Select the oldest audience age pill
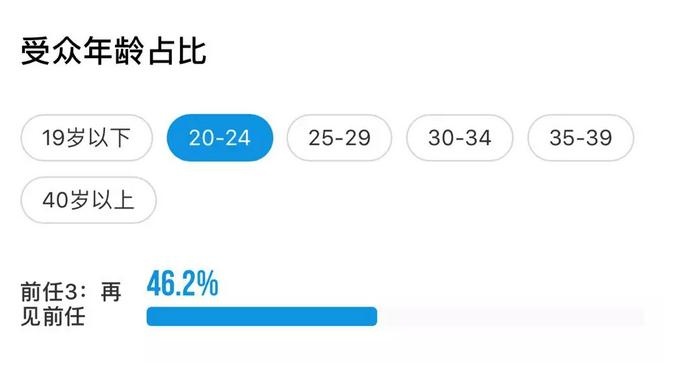This screenshot has width=674, height=389. click(88, 200)
